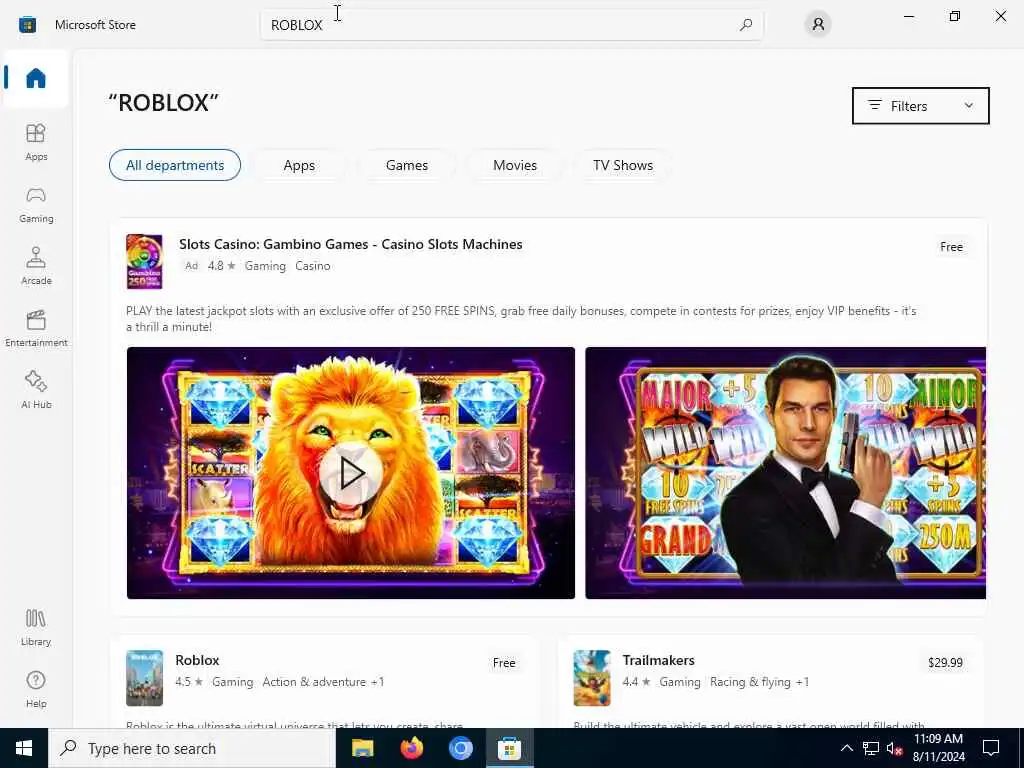Open the notifications action center

(991, 748)
